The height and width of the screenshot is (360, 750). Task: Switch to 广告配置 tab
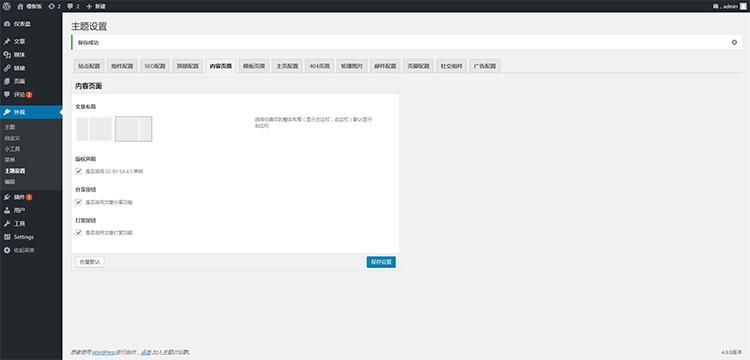coord(485,66)
